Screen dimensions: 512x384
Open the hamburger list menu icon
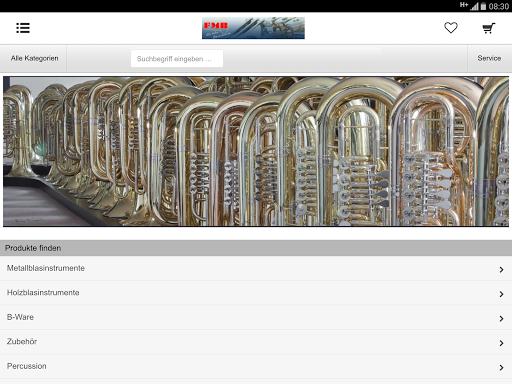[23, 28]
